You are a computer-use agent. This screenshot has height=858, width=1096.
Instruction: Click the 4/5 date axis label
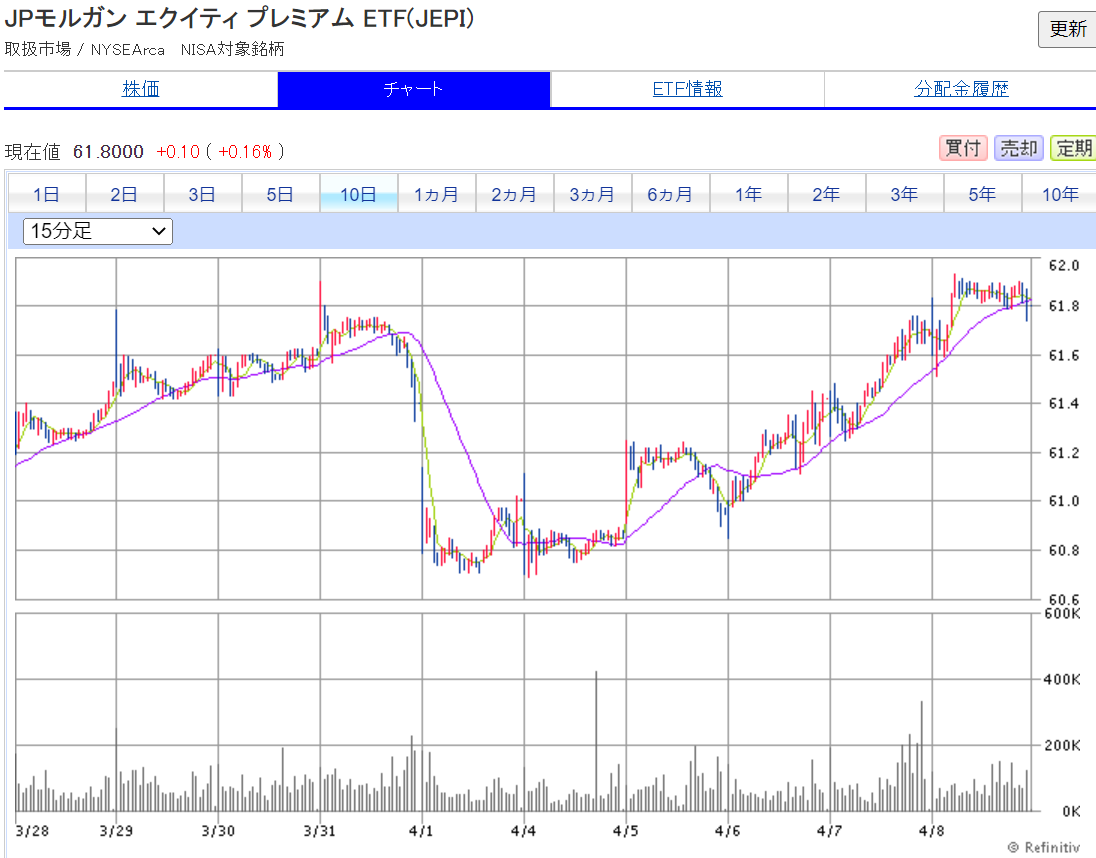(626, 831)
